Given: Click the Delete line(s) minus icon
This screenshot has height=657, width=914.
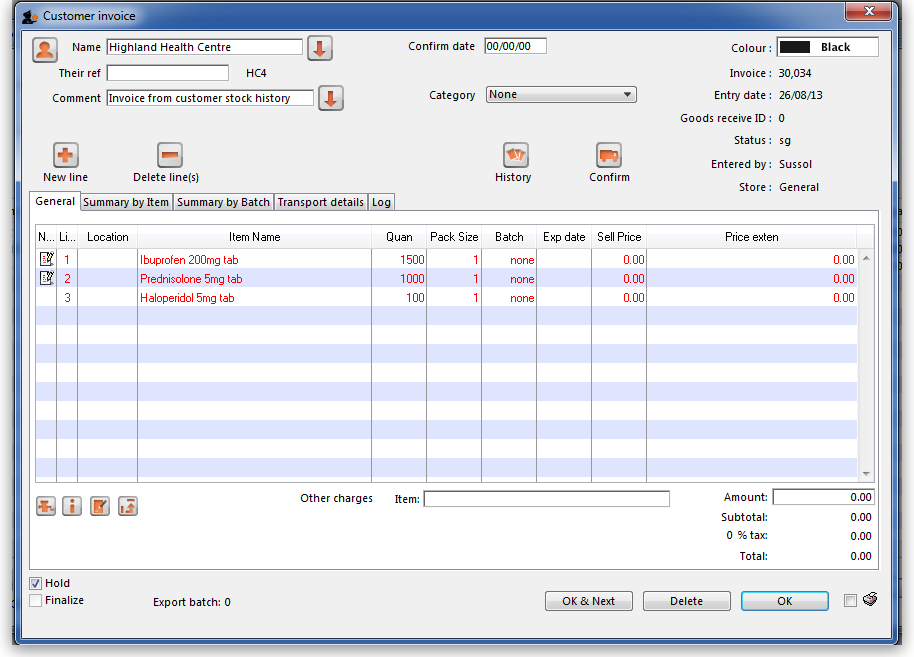Looking at the screenshot, I should point(170,155).
